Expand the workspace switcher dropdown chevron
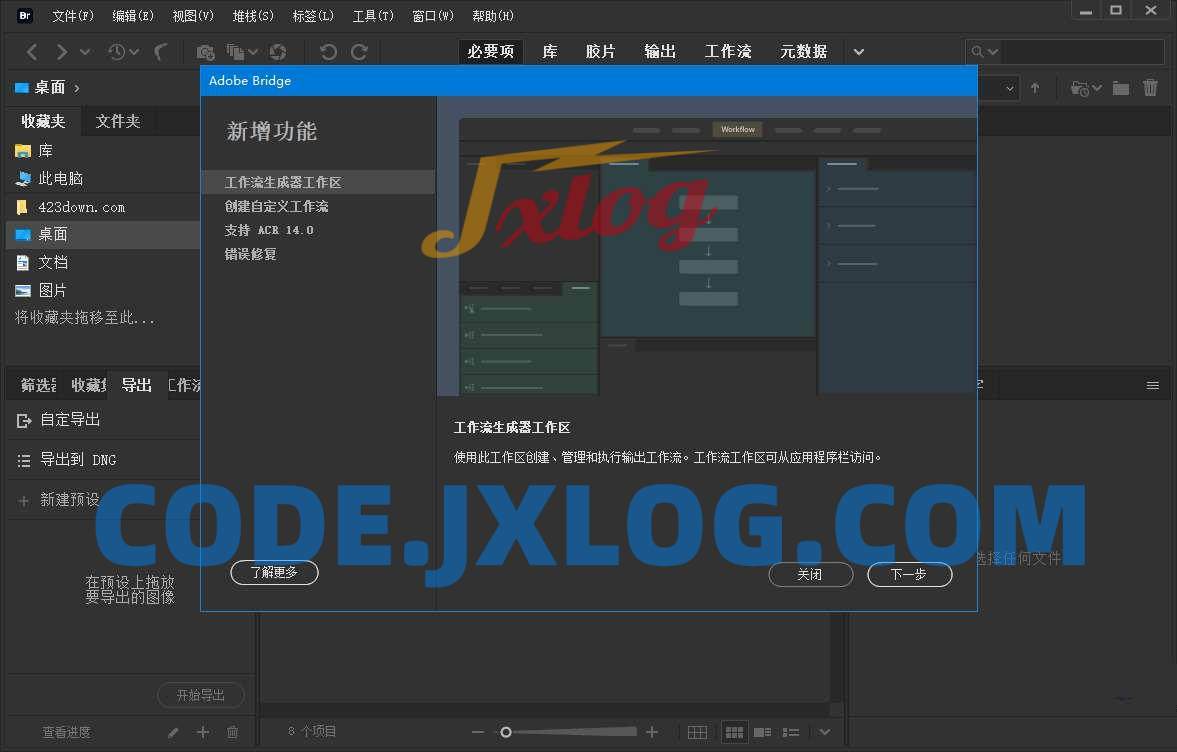The width and height of the screenshot is (1177, 752). click(x=858, y=52)
